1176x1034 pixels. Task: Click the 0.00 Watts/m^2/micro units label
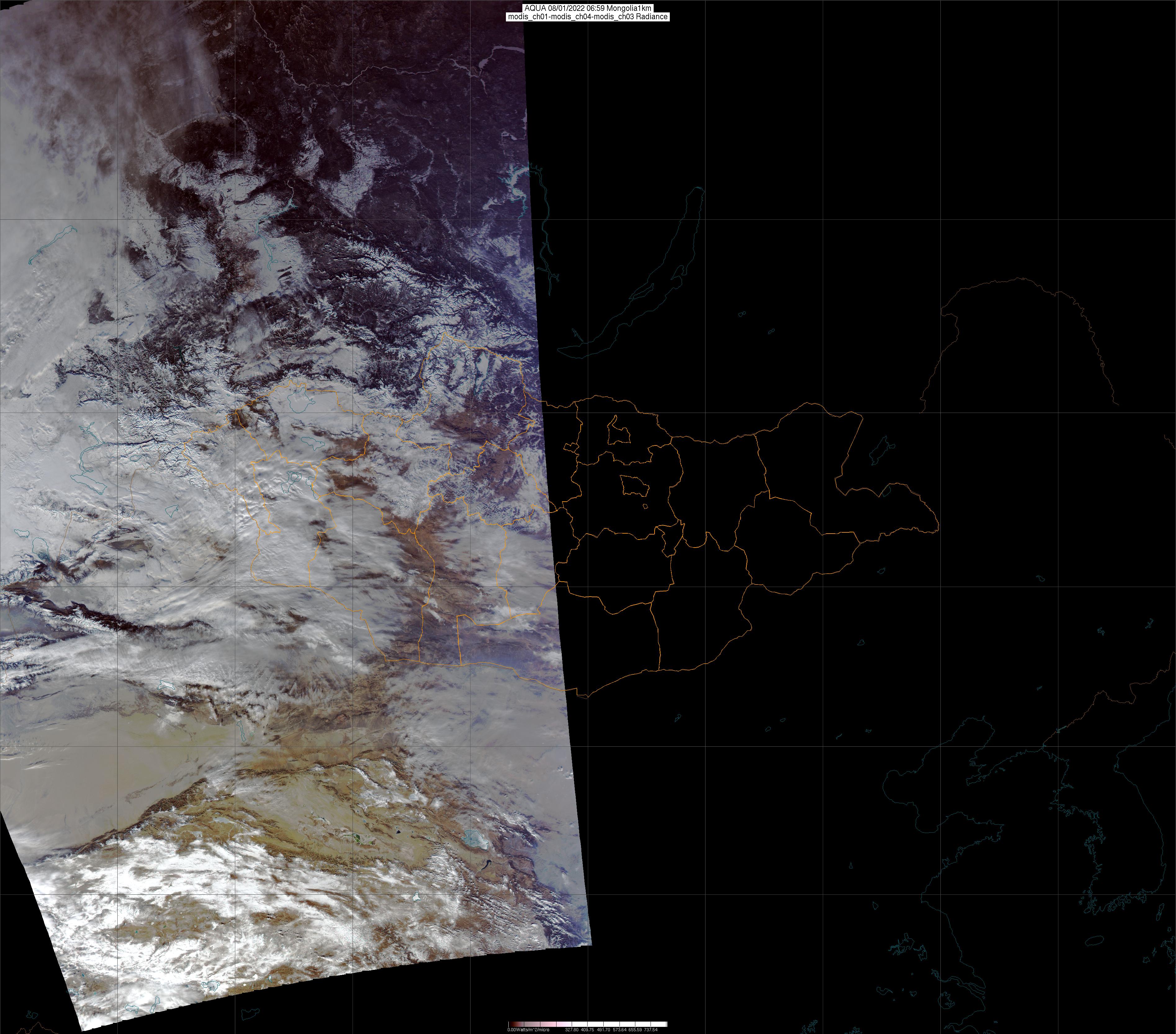[x=529, y=1029]
